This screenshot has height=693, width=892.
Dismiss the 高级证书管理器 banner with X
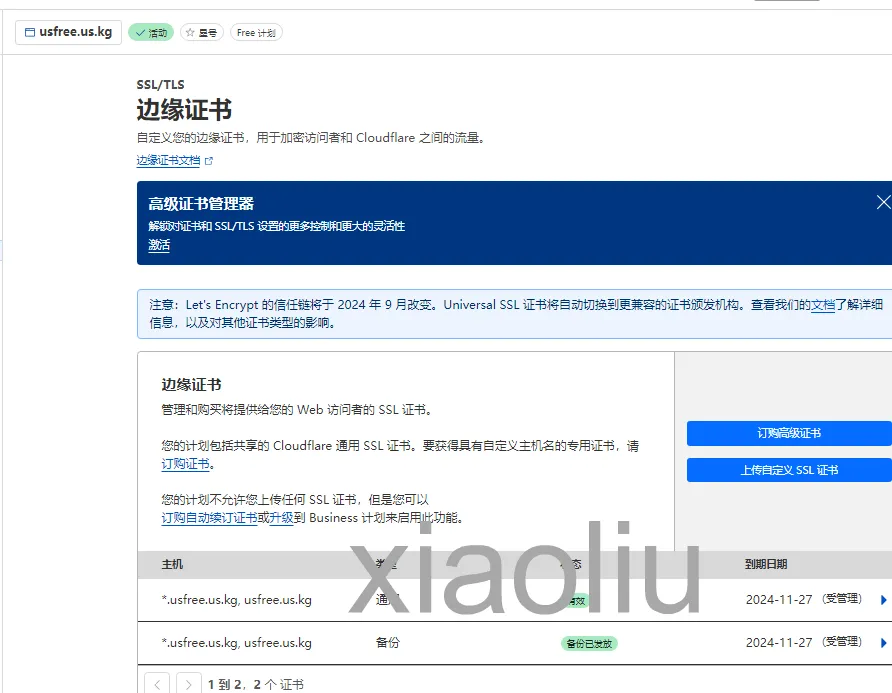883,202
